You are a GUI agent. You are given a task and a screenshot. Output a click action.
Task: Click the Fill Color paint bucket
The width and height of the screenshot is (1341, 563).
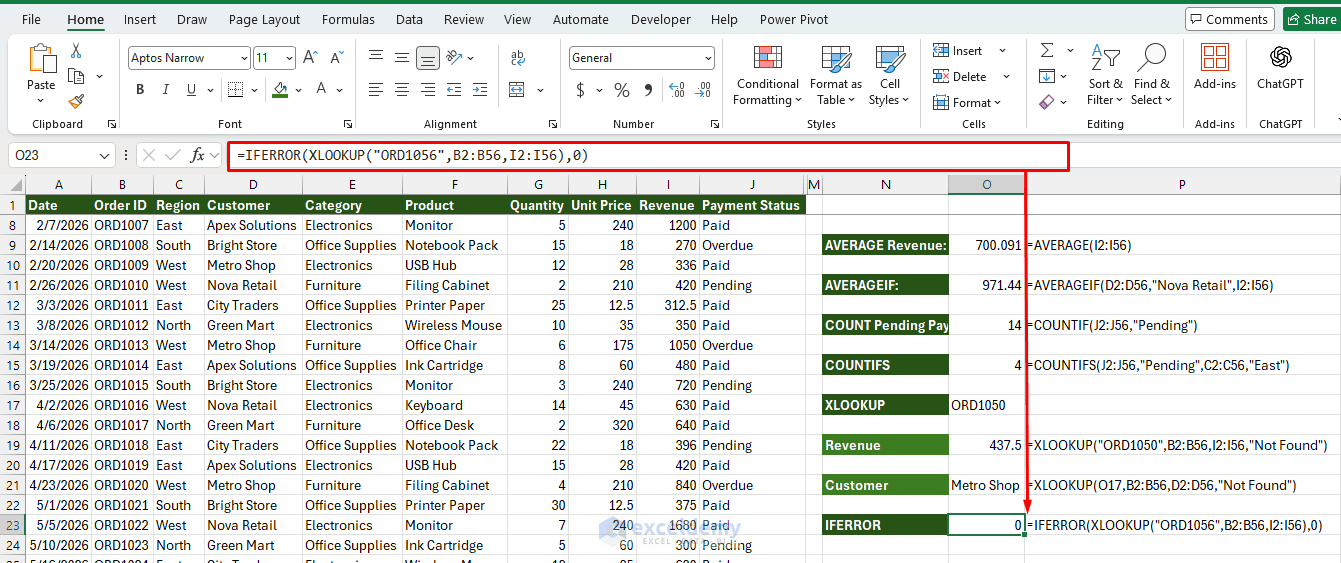coord(281,90)
